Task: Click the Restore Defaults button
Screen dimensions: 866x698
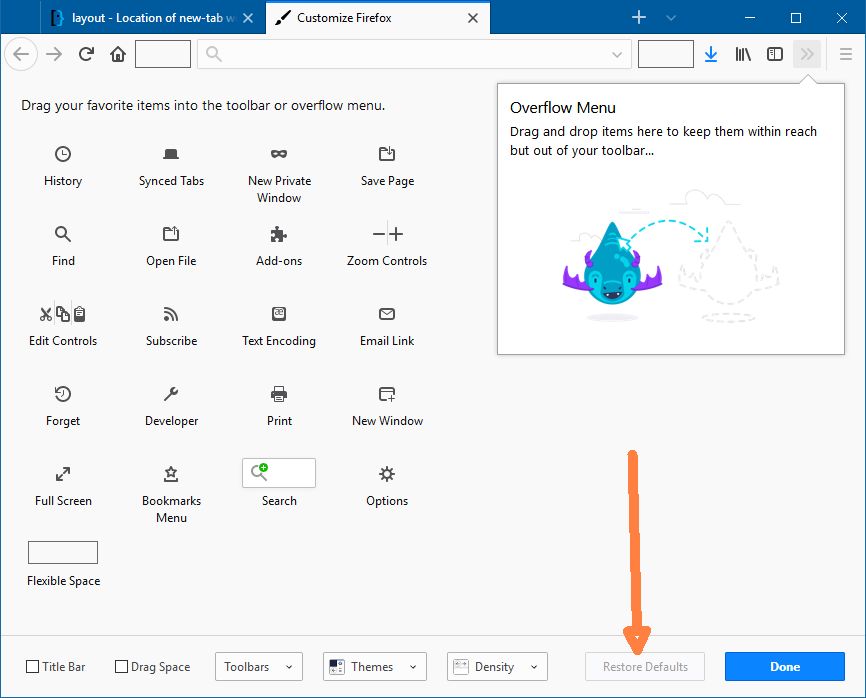Action: click(645, 667)
